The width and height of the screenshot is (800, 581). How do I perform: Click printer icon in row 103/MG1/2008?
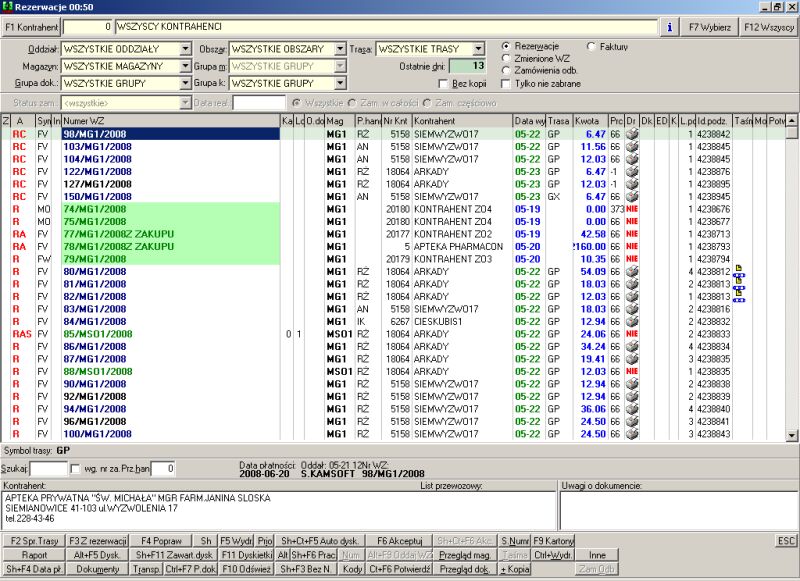pyautogui.click(x=632, y=146)
